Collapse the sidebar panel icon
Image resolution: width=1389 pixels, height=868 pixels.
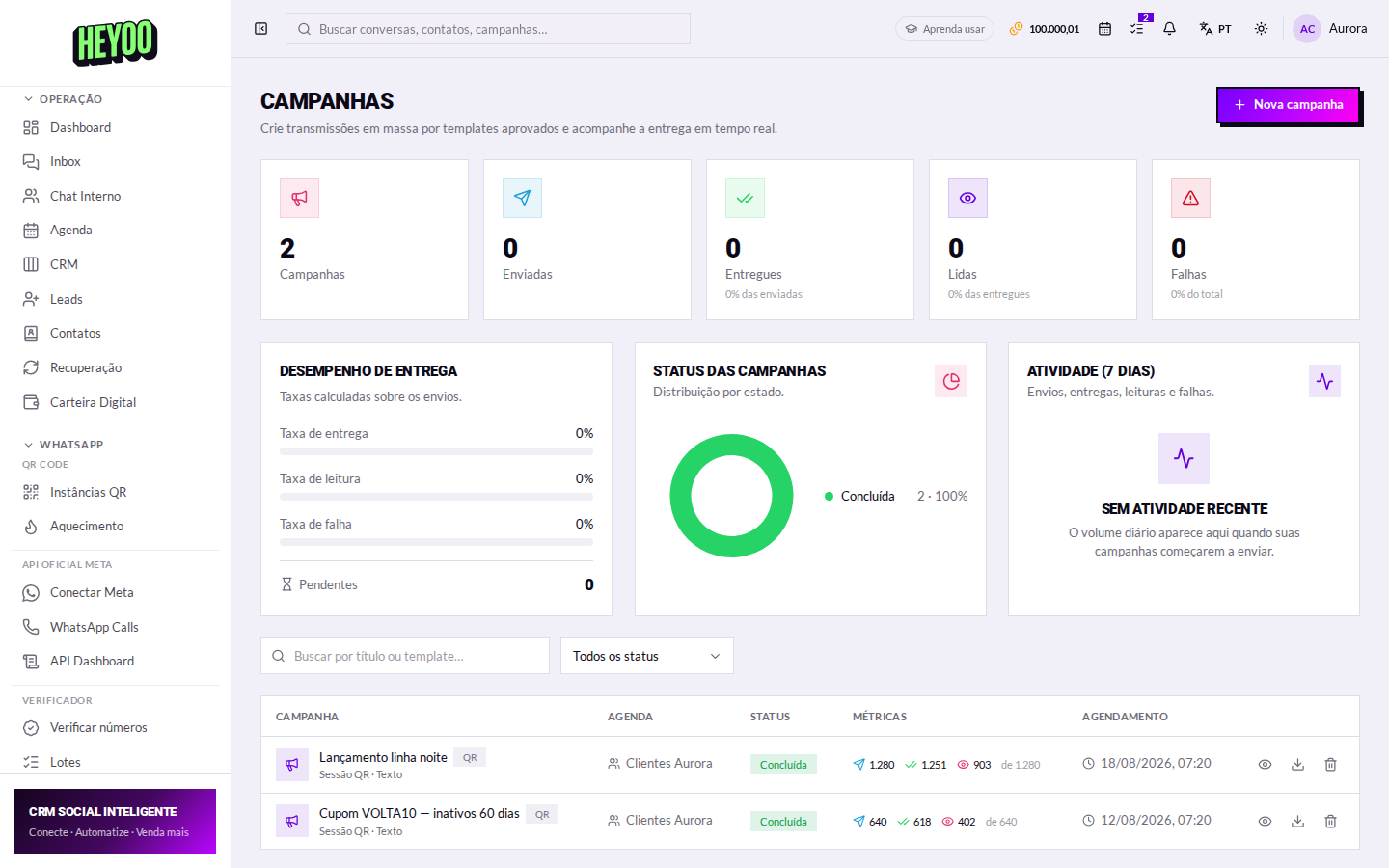coord(260,29)
